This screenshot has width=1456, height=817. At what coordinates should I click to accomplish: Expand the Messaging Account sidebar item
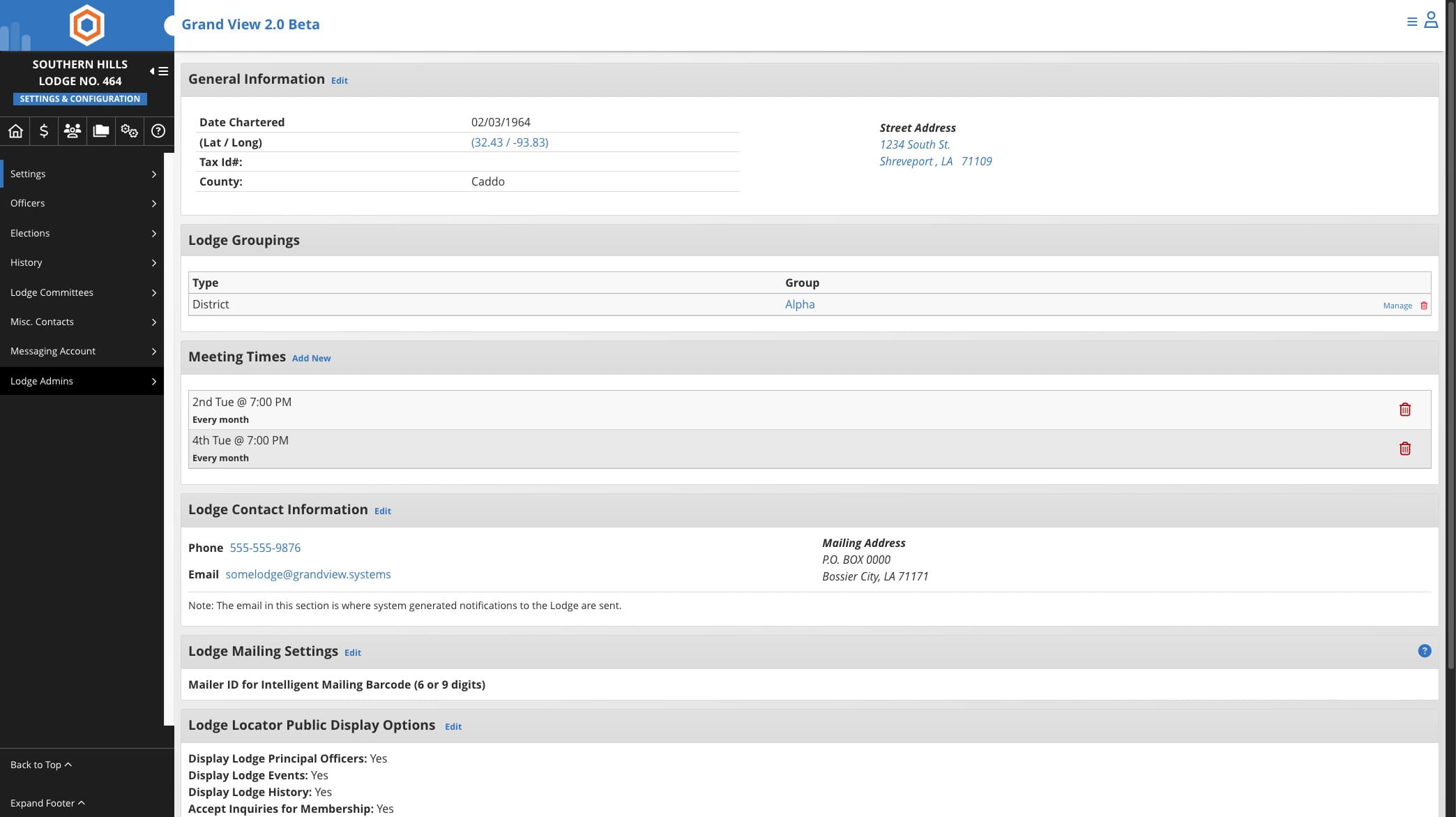[x=82, y=351]
